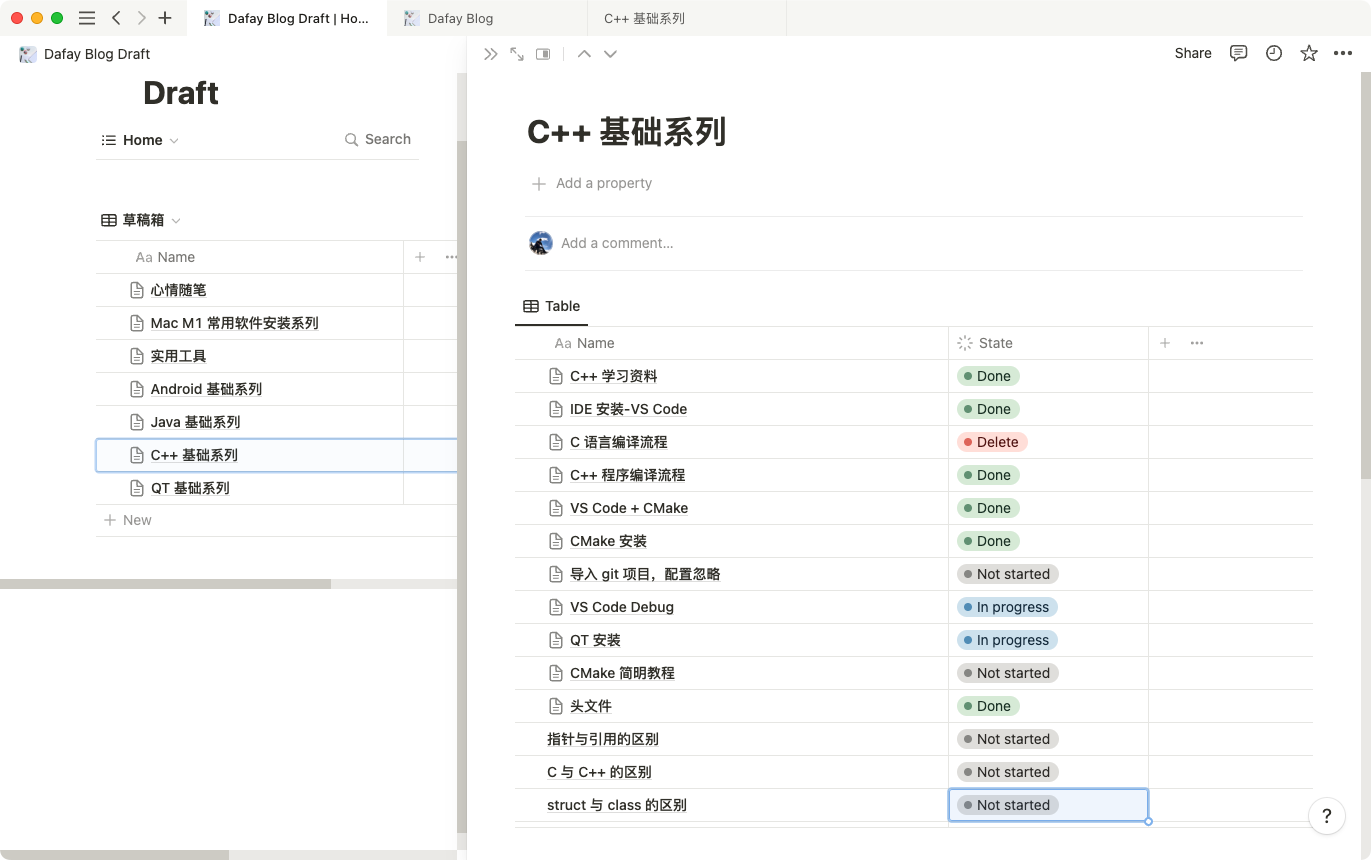
Task: Open the Mac M1 常用软件安装系列 page
Action: point(234,323)
